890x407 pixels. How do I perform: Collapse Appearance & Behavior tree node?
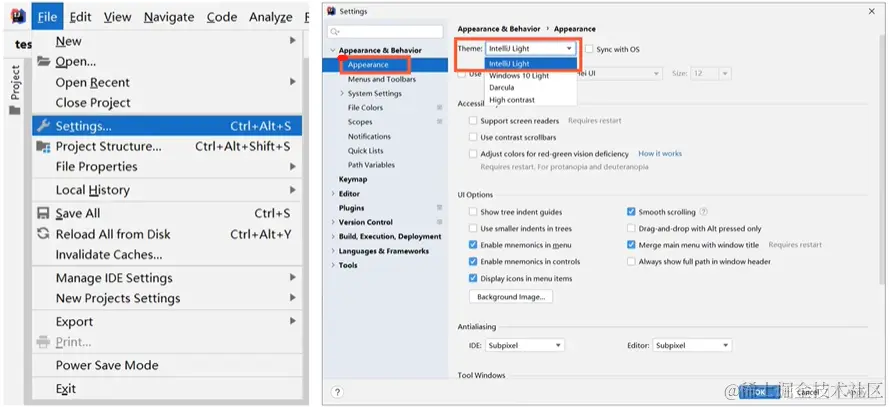click(x=333, y=51)
